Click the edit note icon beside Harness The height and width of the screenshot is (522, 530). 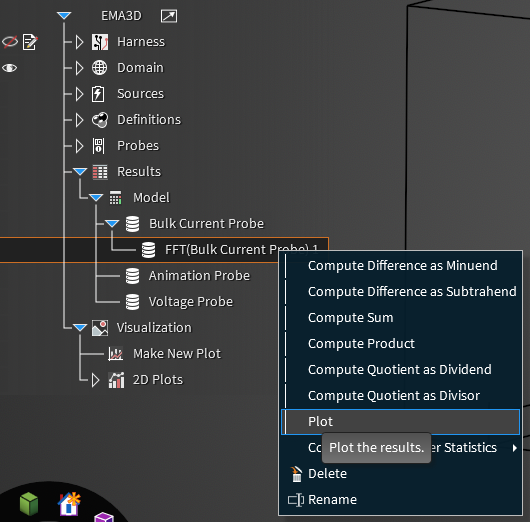[x=30, y=42]
